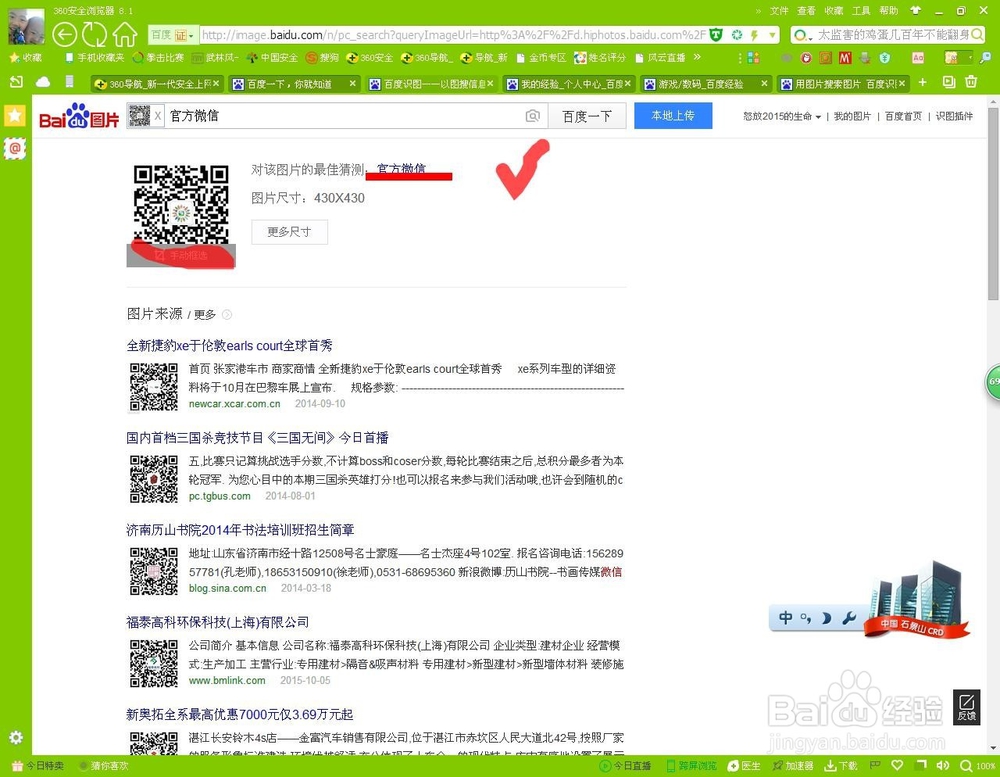Open 福泰高科环保科技(上海)有限公司 result
1000x777 pixels.
(x=217, y=622)
